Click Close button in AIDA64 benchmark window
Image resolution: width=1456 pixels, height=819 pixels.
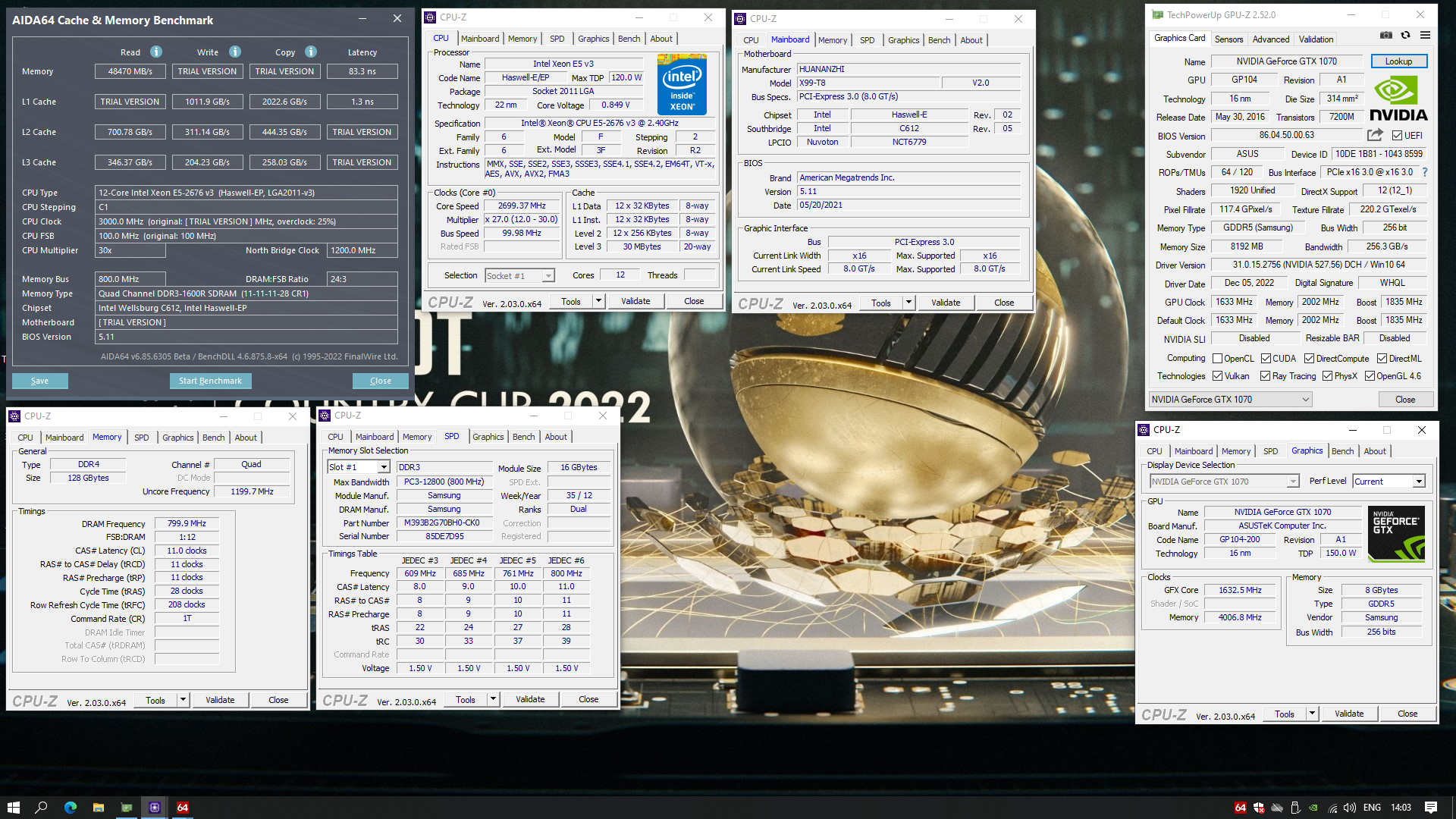point(380,381)
